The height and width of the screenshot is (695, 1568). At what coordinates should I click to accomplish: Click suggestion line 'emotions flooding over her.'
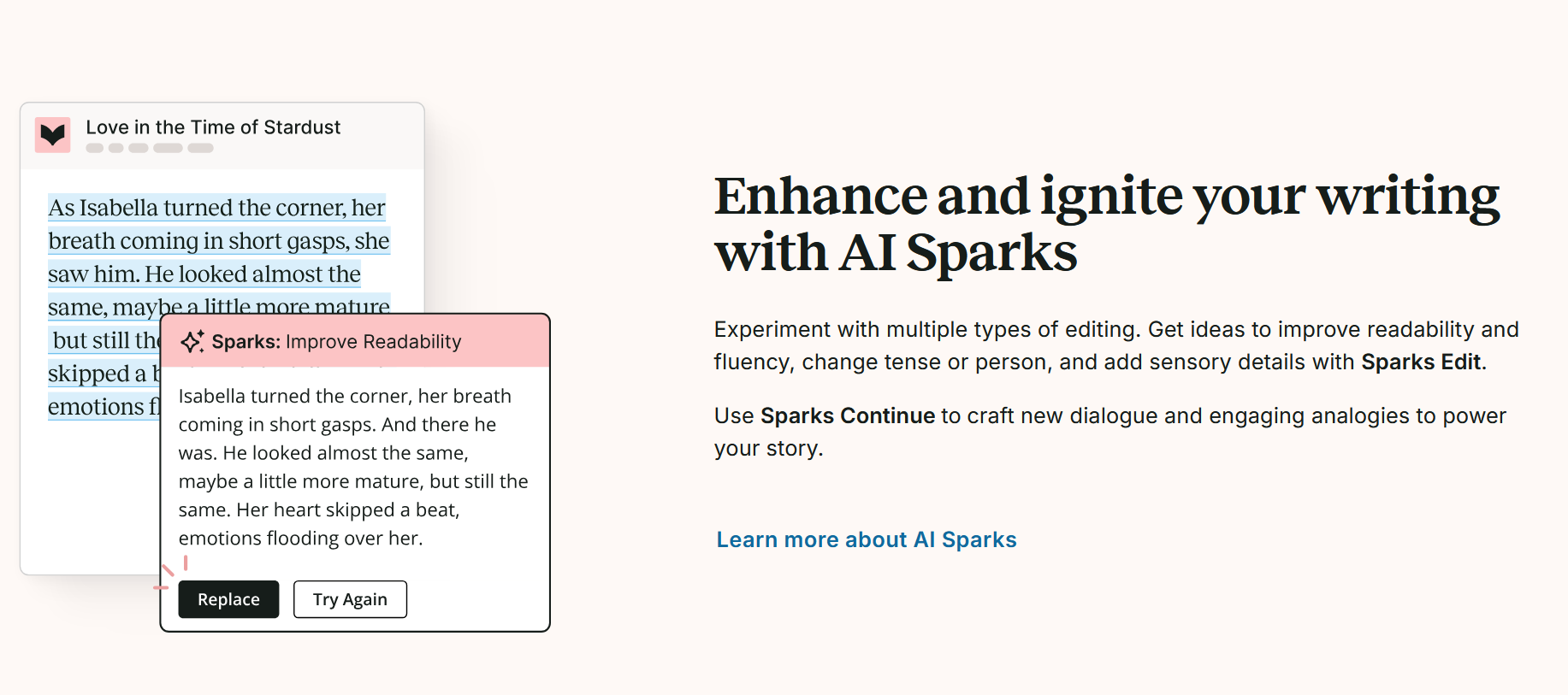pyautogui.click(x=300, y=538)
